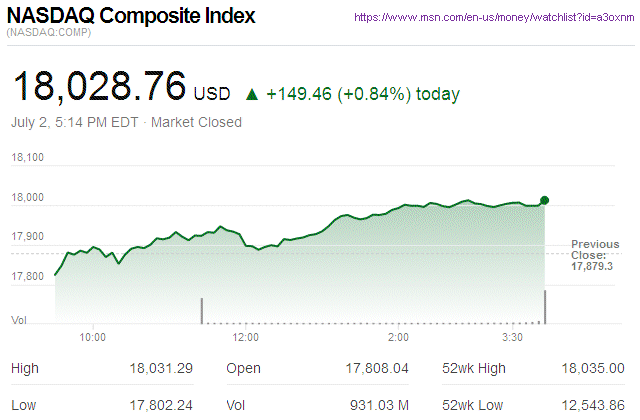Viewport: 640px width, 420px height.
Task: Click the NASDAQ Composite Index title
Action: click(x=131, y=17)
